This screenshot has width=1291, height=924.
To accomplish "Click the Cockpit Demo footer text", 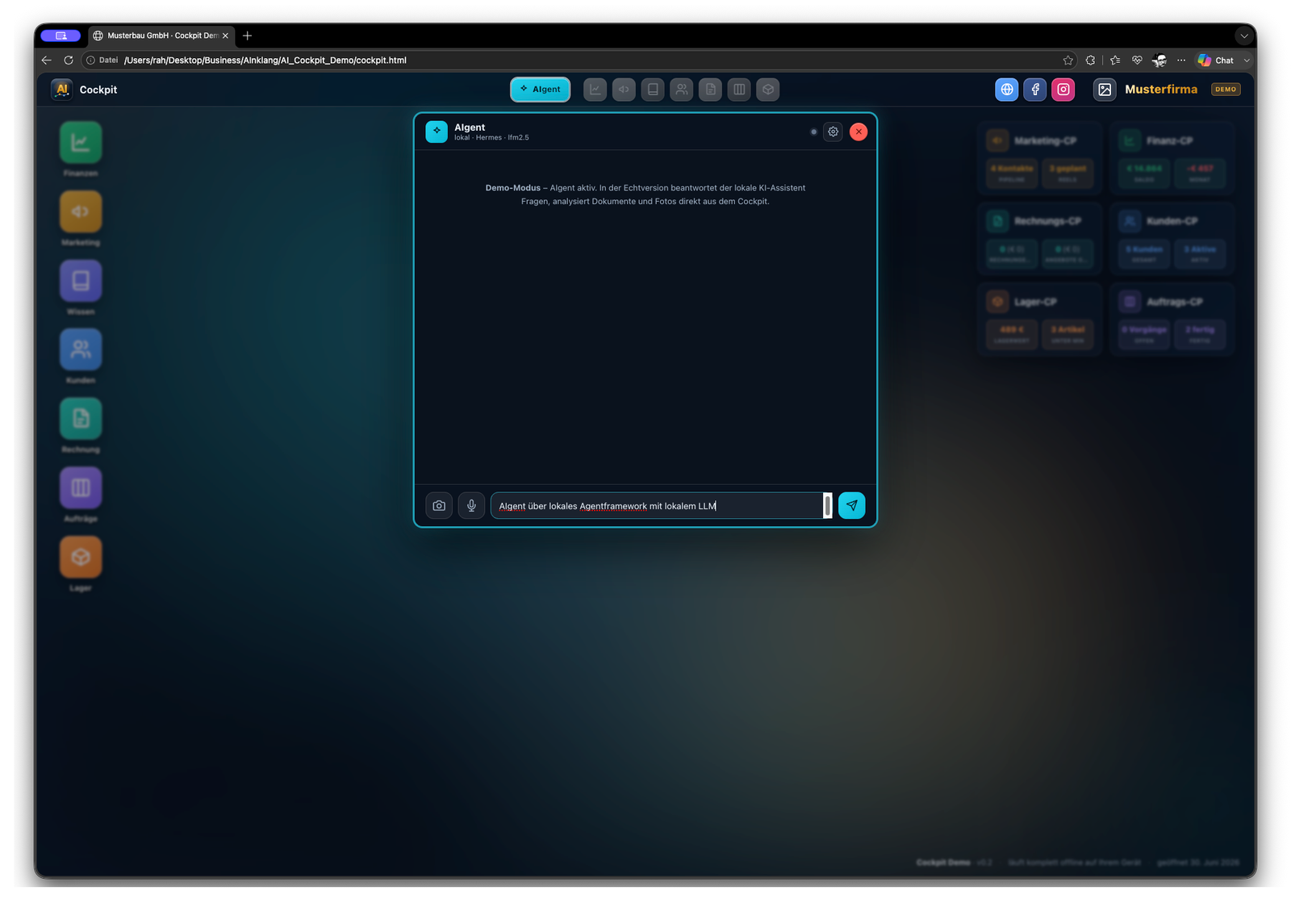I will pos(943,863).
